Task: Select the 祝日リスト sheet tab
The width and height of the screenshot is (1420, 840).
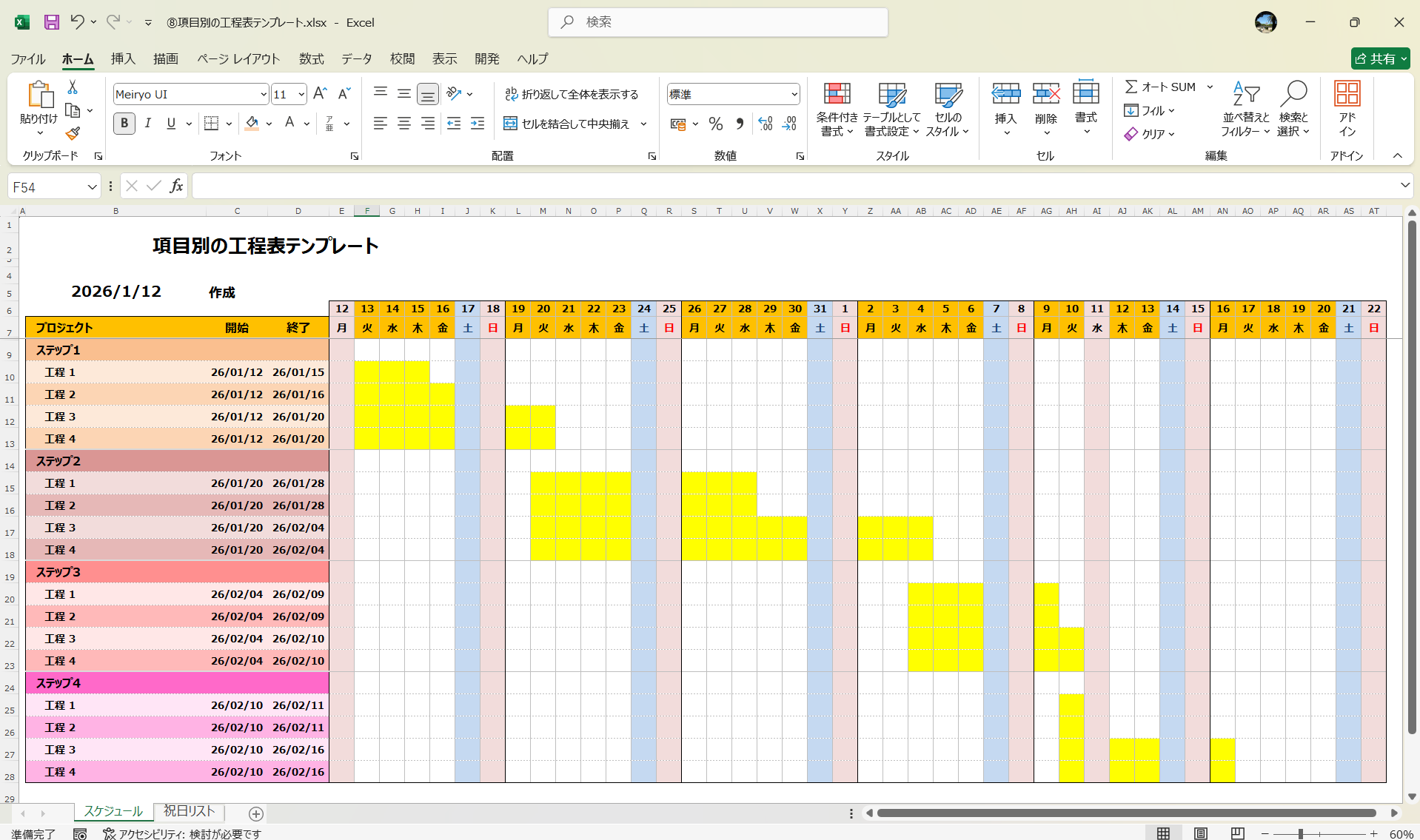Action: pos(188,811)
